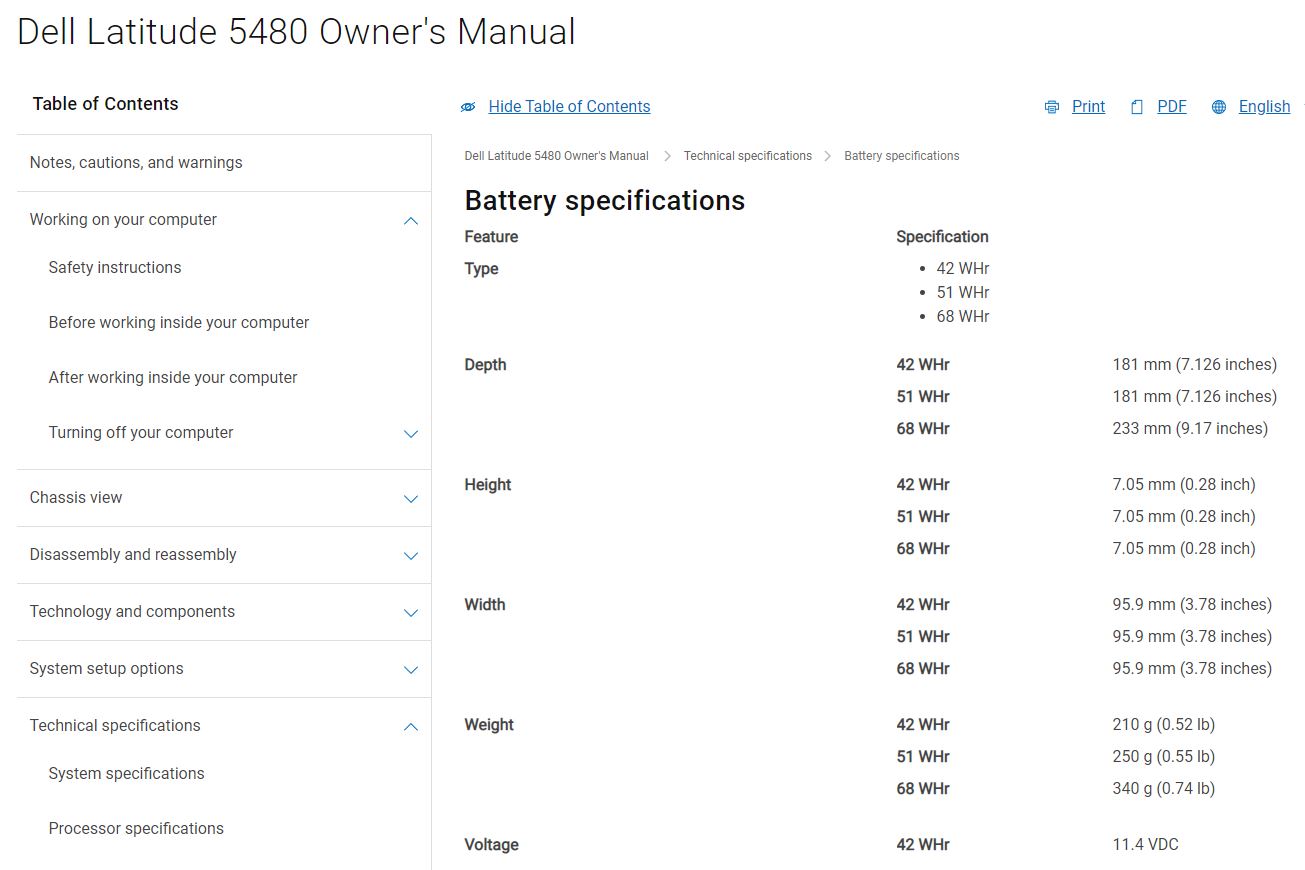Click the 233 mm (9.17 inches) value

tap(1190, 429)
